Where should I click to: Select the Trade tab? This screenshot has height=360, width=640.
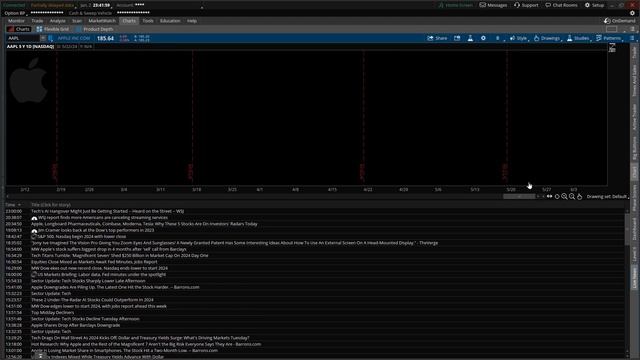(x=37, y=20)
